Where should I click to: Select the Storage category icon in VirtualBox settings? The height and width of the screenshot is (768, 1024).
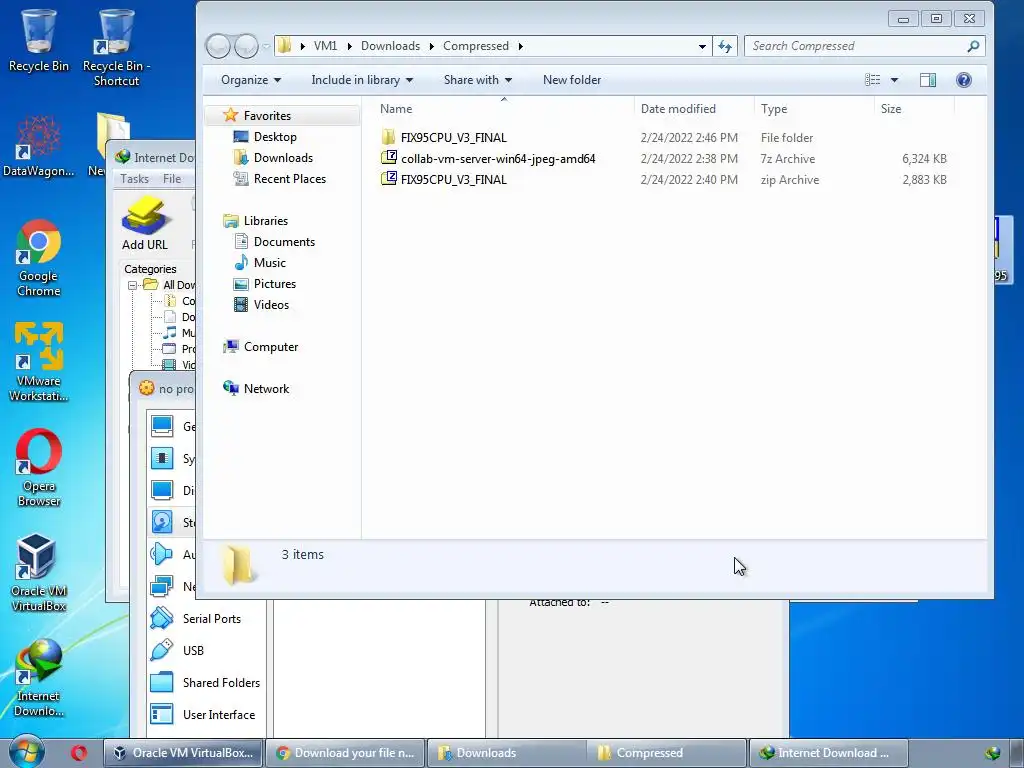coord(162,522)
